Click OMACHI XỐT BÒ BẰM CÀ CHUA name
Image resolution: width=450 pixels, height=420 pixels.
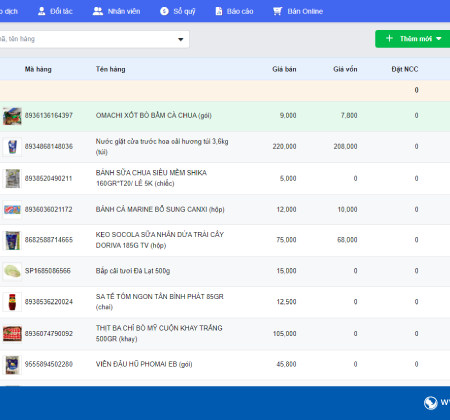click(x=154, y=116)
